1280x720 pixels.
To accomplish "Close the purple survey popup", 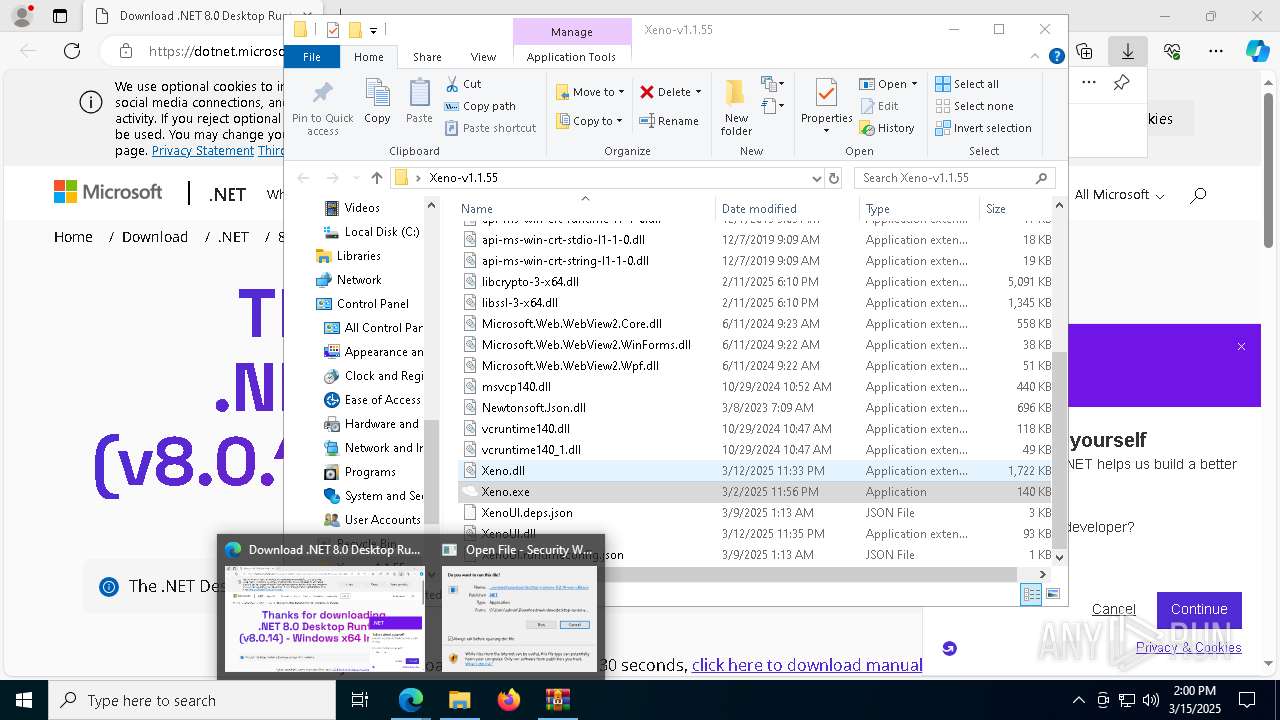I will pos(1241,347).
